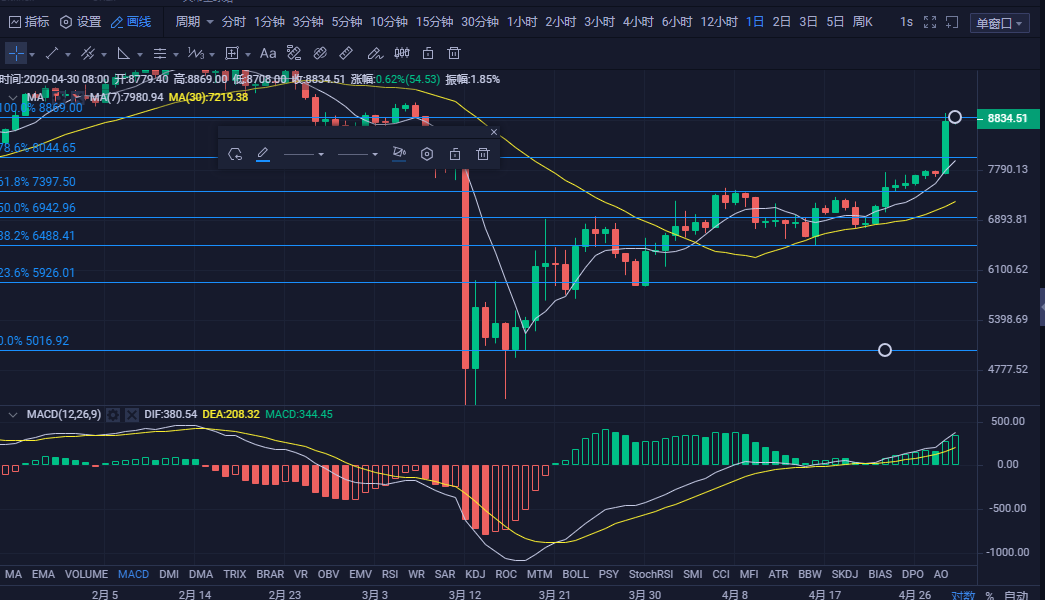Select the 4小时 period
Viewport: 1045px width, 600px height.
pyautogui.click(x=638, y=22)
